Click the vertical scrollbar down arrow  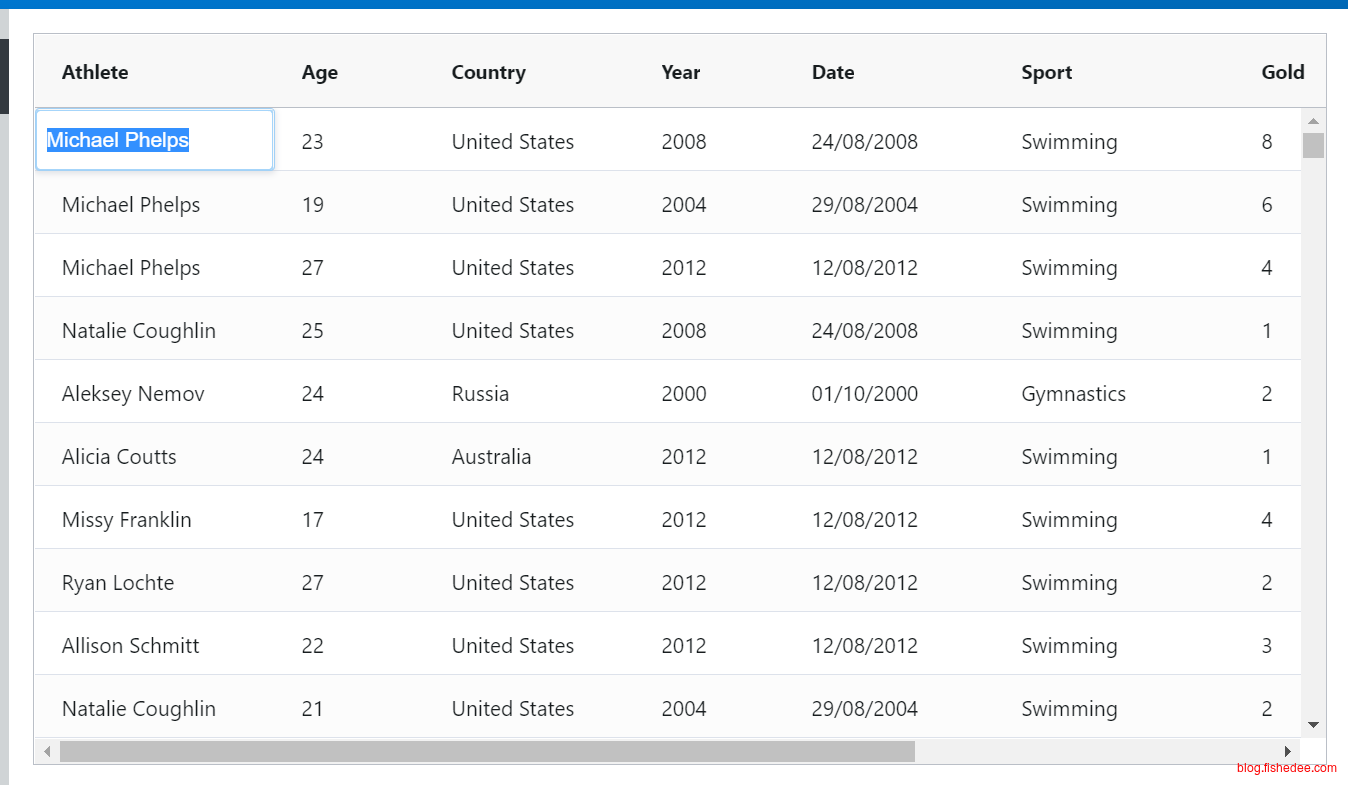pos(1313,725)
